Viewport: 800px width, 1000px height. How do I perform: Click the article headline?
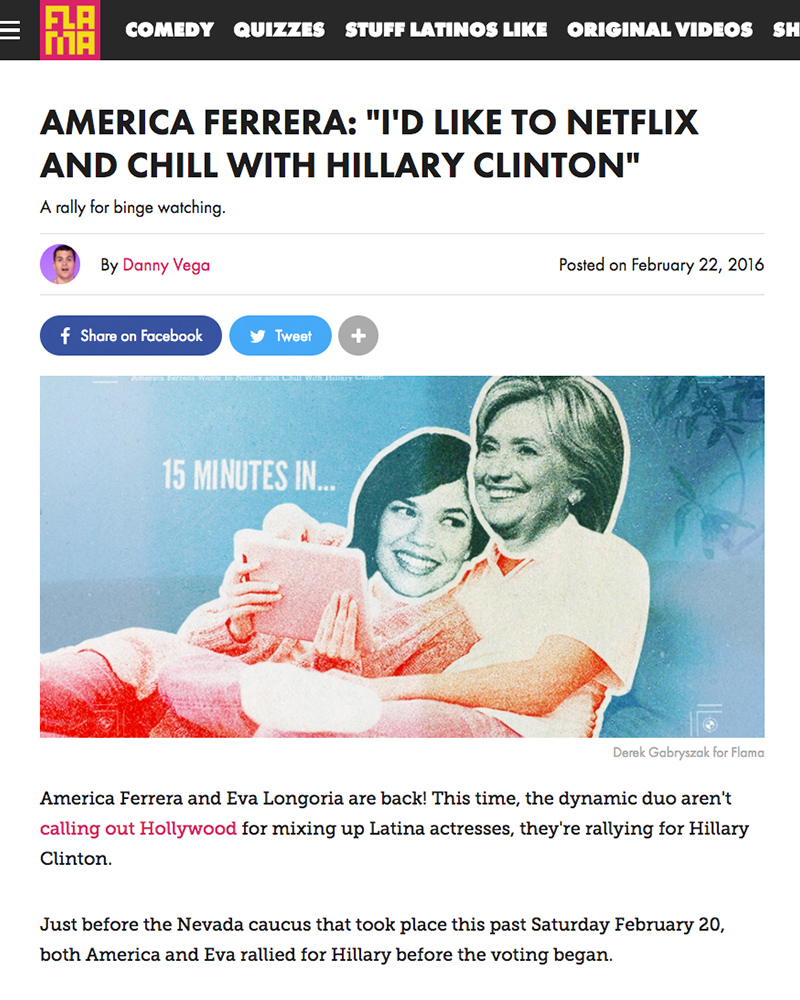(x=369, y=144)
